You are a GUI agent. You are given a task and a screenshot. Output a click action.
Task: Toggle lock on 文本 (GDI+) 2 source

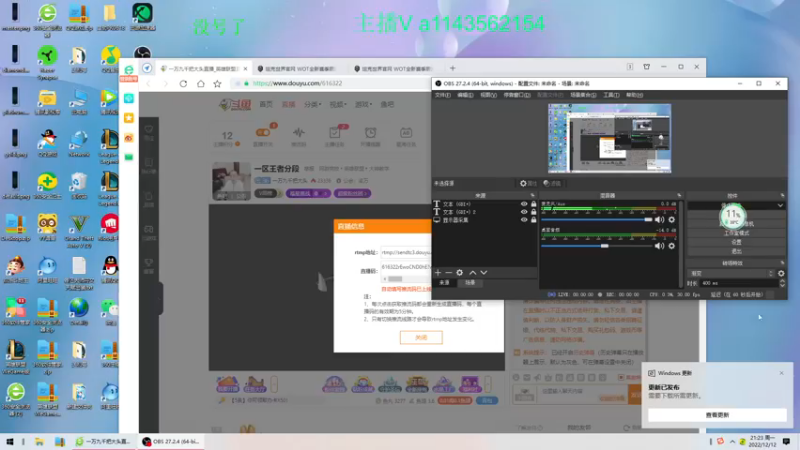click(x=534, y=212)
